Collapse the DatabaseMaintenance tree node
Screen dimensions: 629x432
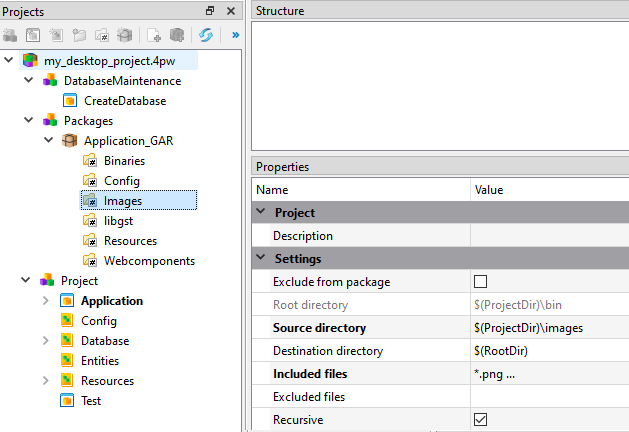click(x=28, y=81)
